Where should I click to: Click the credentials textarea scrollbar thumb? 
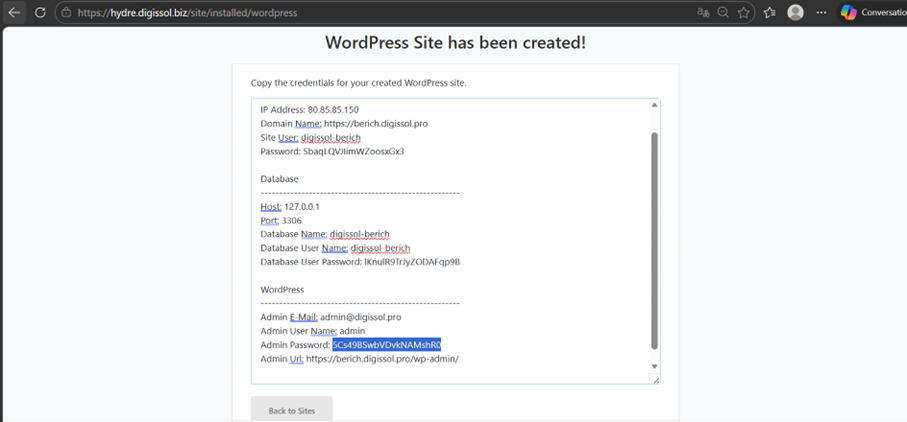point(654,240)
